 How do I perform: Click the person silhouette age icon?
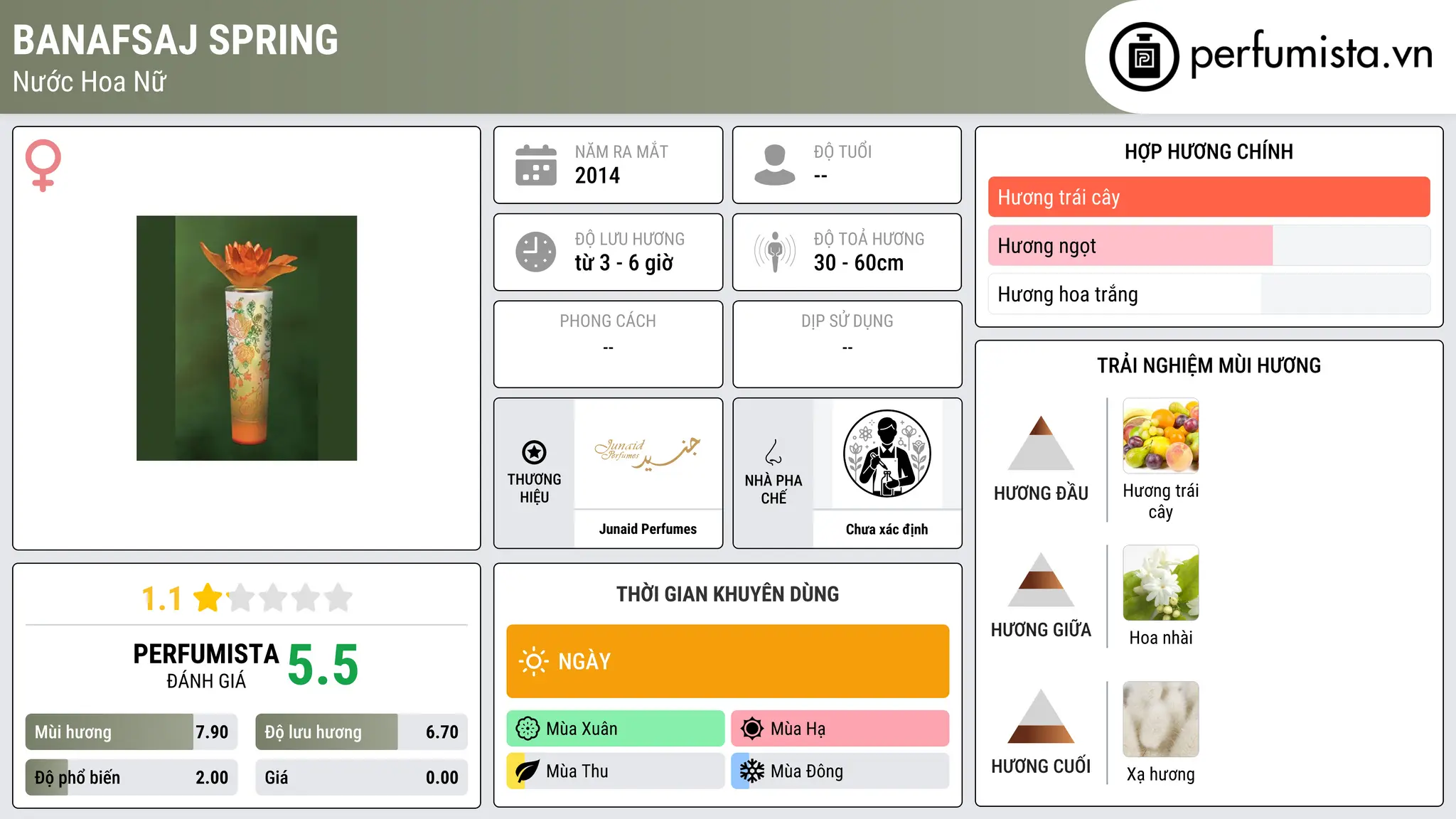(x=774, y=165)
